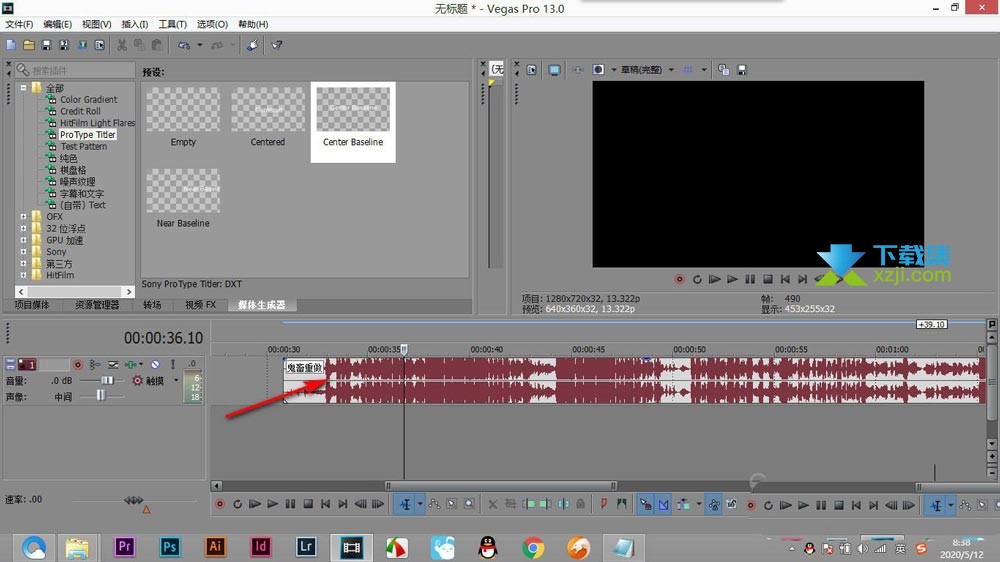Select Test Pattern generator
This screenshot has height=562, width=1000.
tap(84, 146)
